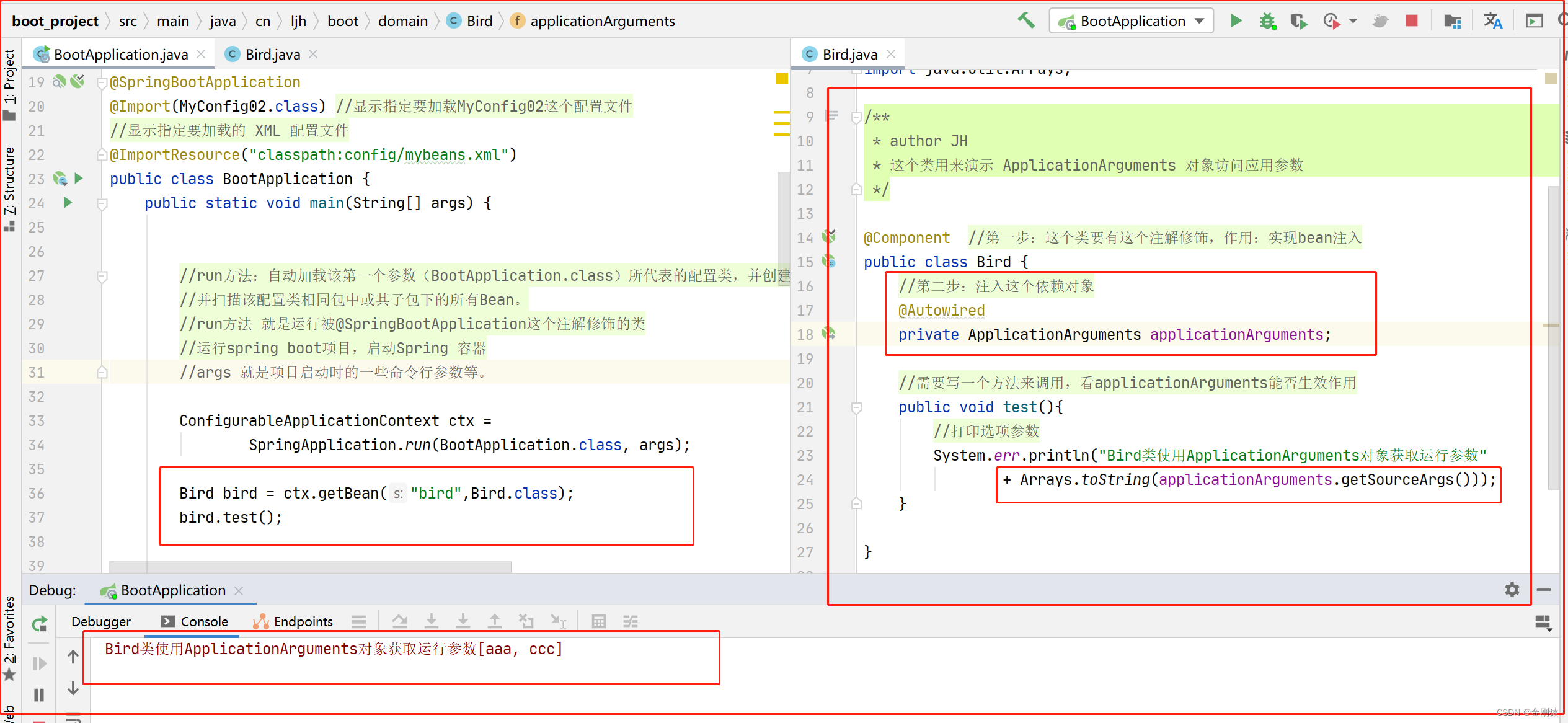The width and height of the screenshot is (1568, 723).
Task: Close the BootApplication.java editor tab
Action: tap(201, 55)
